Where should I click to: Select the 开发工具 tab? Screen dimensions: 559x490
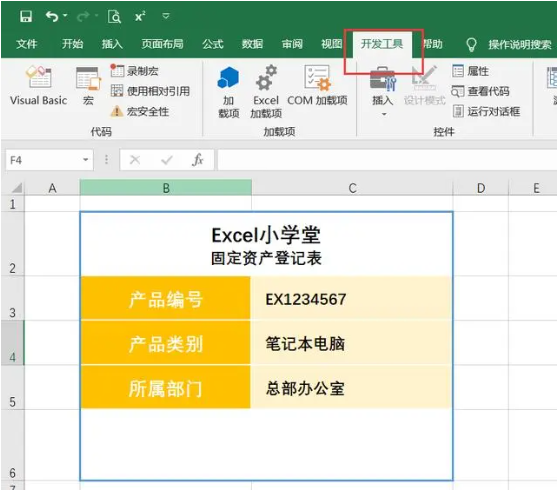[382, 44]
